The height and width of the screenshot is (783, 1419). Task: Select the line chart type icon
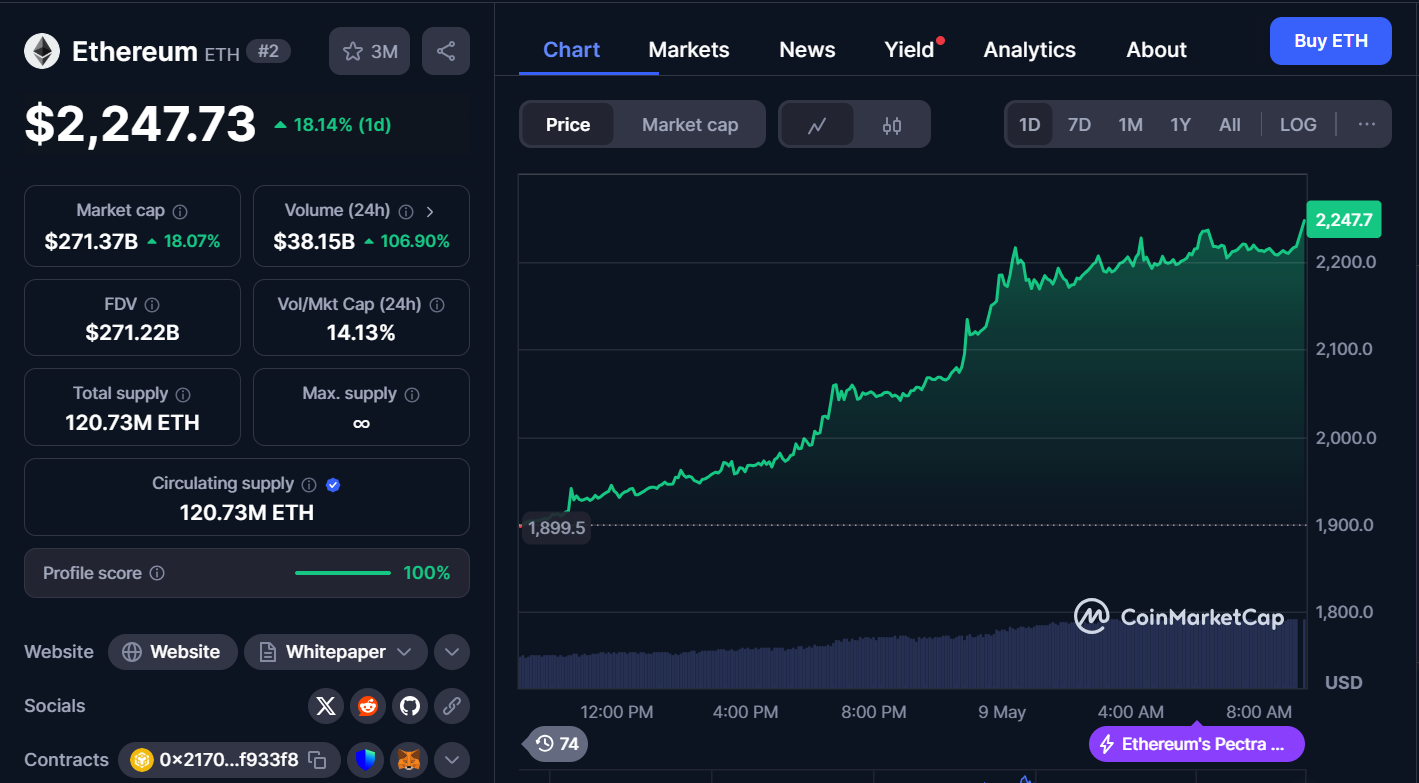click(x=817, y=125)
